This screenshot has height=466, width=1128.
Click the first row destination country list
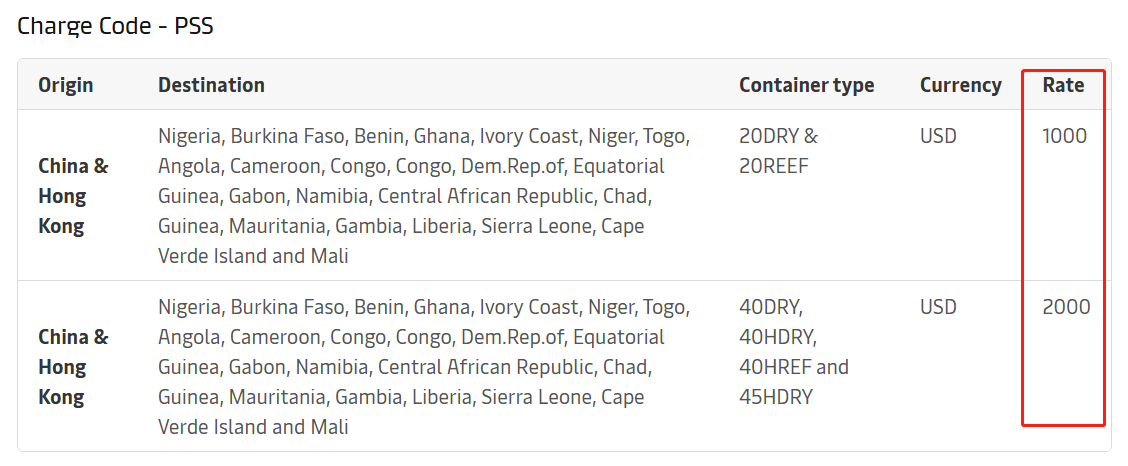pyautogui.click(x=424, y=196)
